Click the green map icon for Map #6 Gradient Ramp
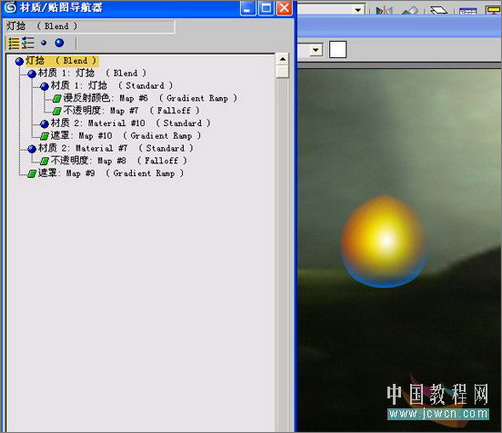Screen dimensions: 502x433 click(57, 99)
